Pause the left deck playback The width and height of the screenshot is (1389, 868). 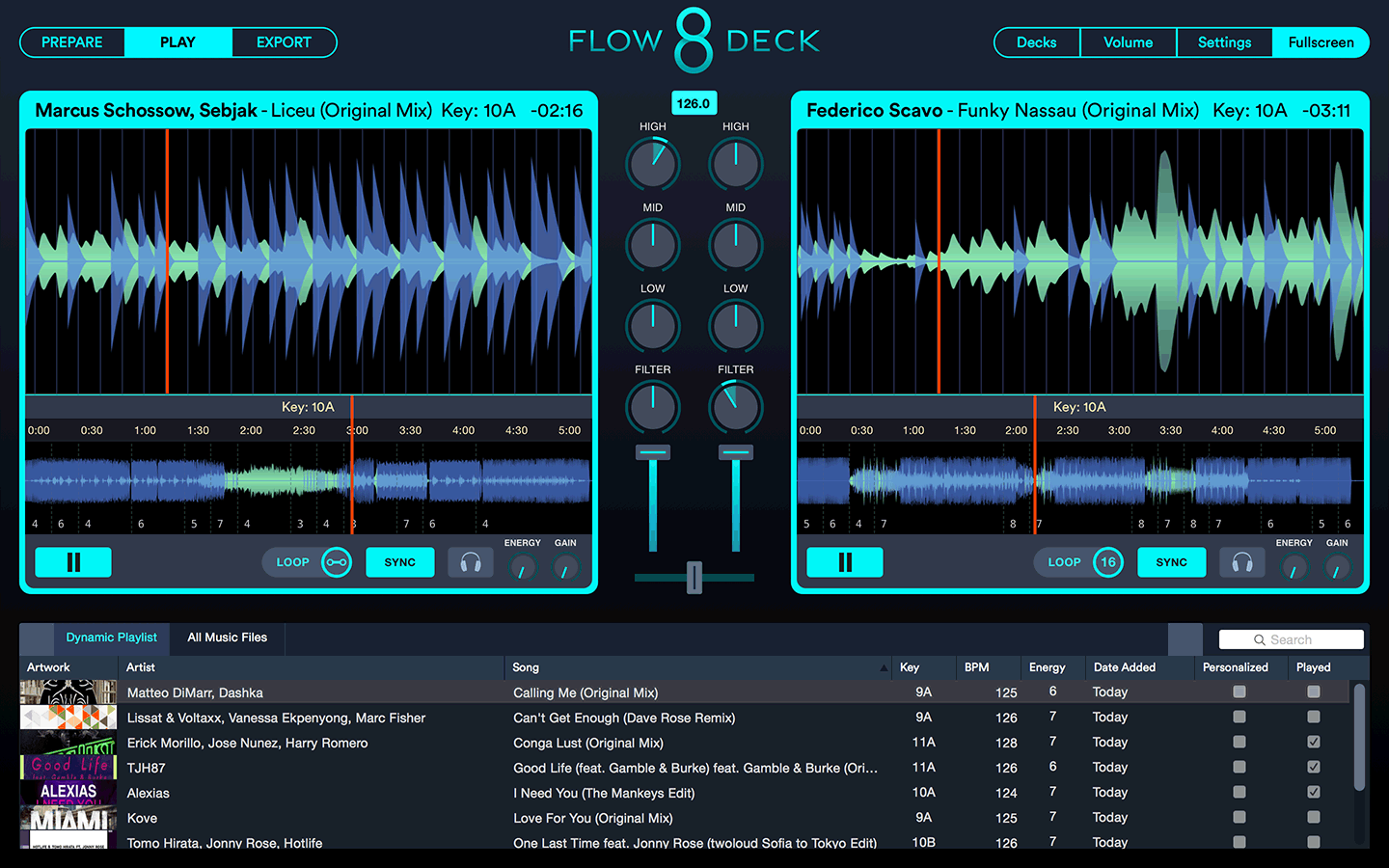pos(73,562)
